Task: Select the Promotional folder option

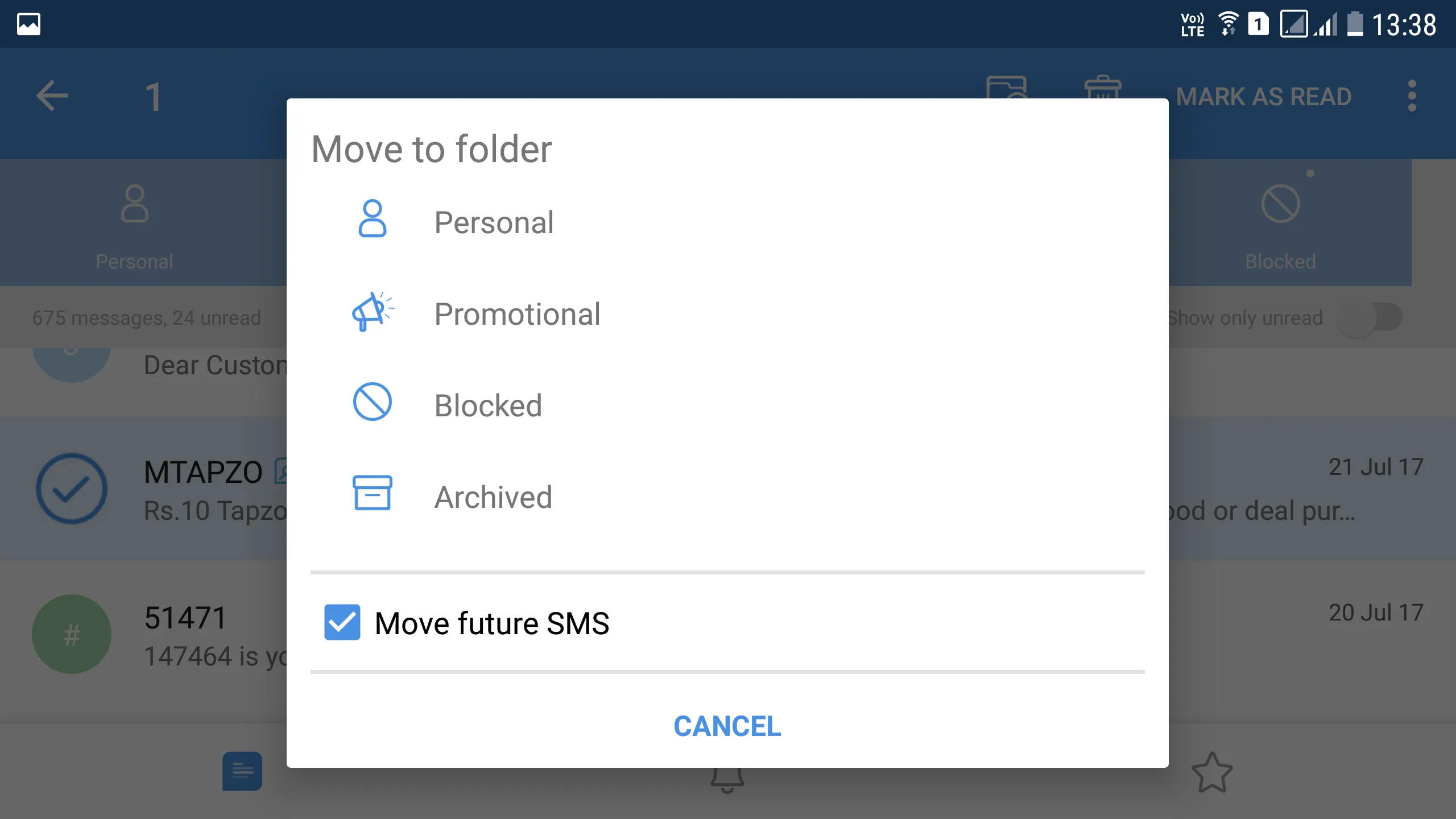Action: (x=516, y=313)
